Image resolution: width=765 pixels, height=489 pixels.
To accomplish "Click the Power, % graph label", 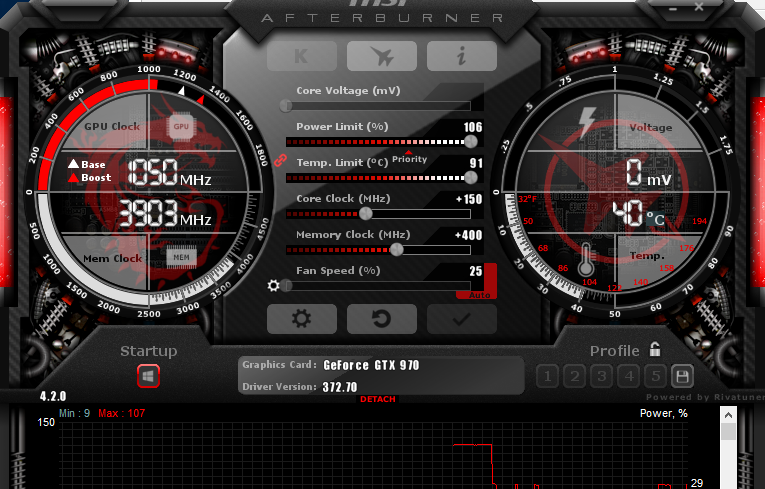I will [x=664, y=413].
